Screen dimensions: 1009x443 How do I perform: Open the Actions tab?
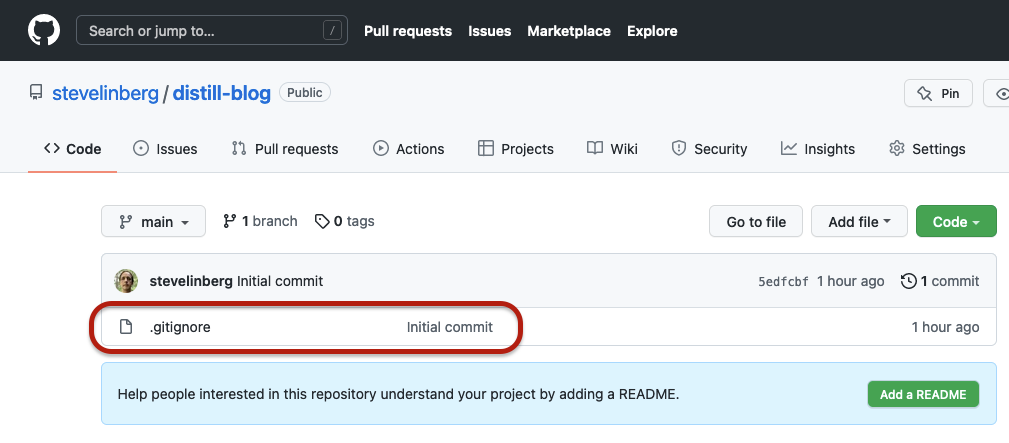click(x=409, y=149)
